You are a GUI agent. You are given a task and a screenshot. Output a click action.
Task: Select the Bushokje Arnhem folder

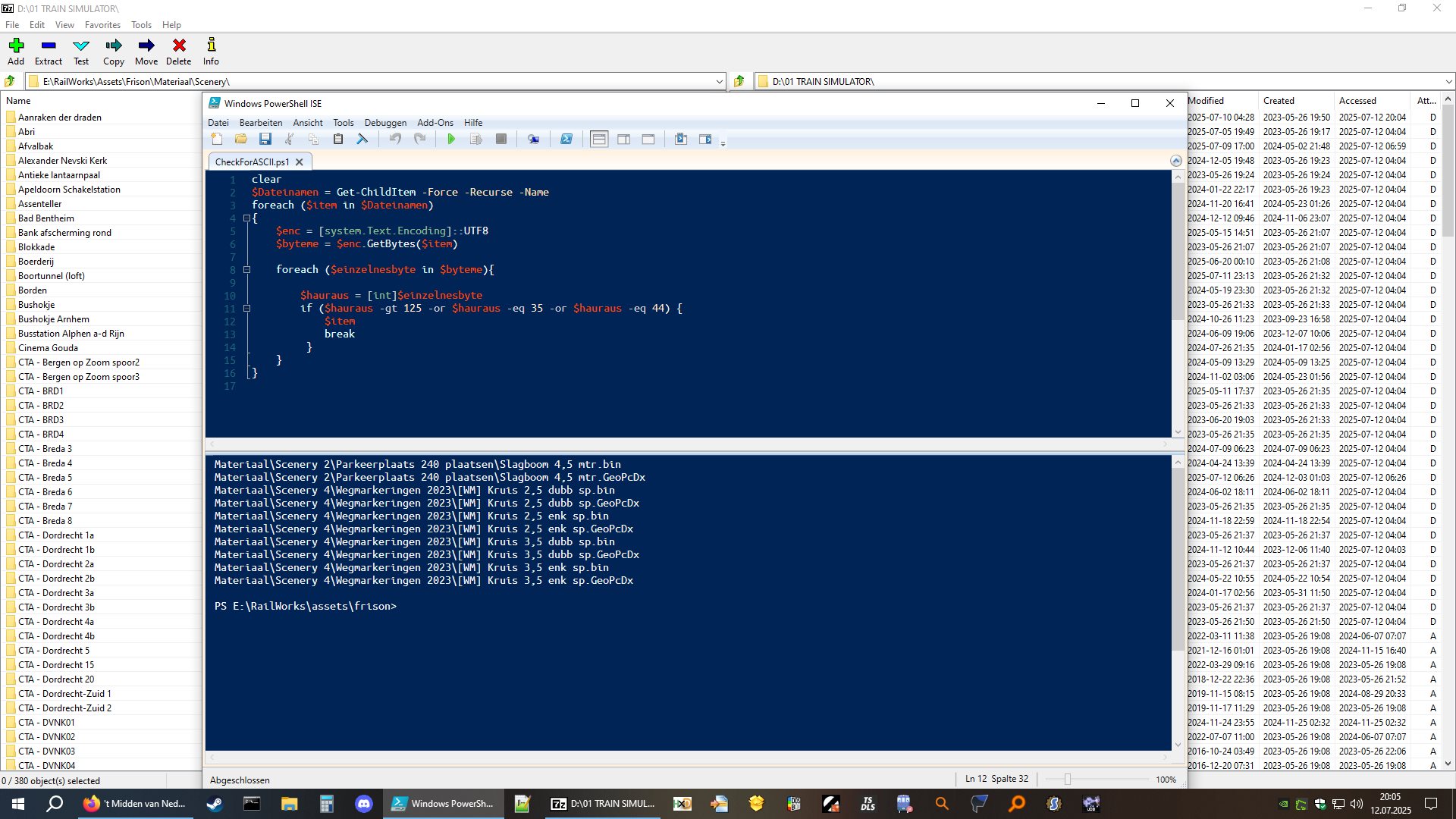tap(54, 319)
